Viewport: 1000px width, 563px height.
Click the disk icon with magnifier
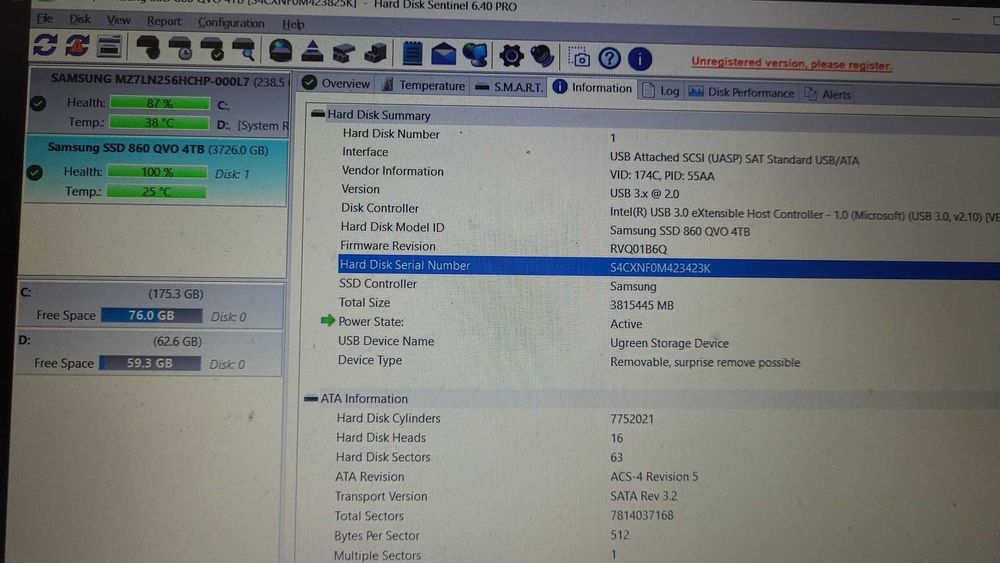tap(244, 50)
